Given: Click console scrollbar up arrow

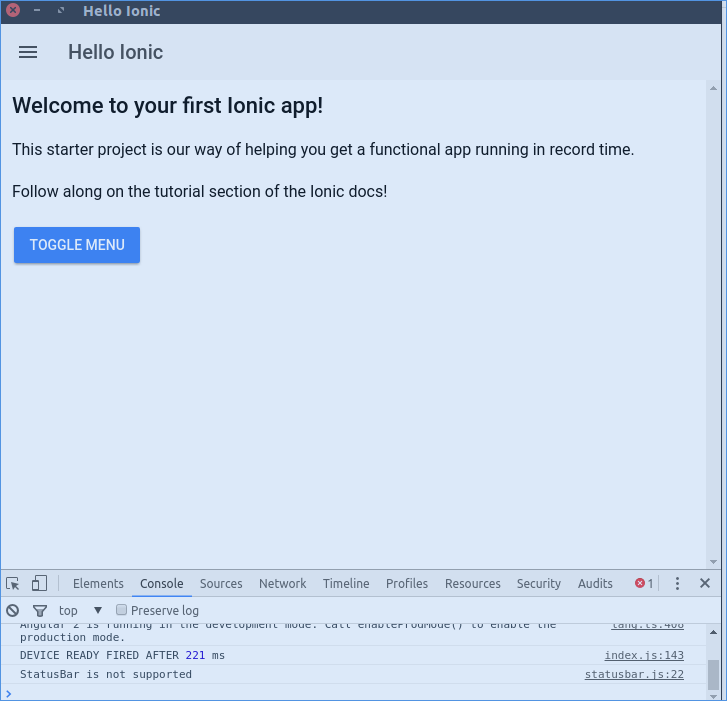Looking at the screenshot, I should coord(714,632).
